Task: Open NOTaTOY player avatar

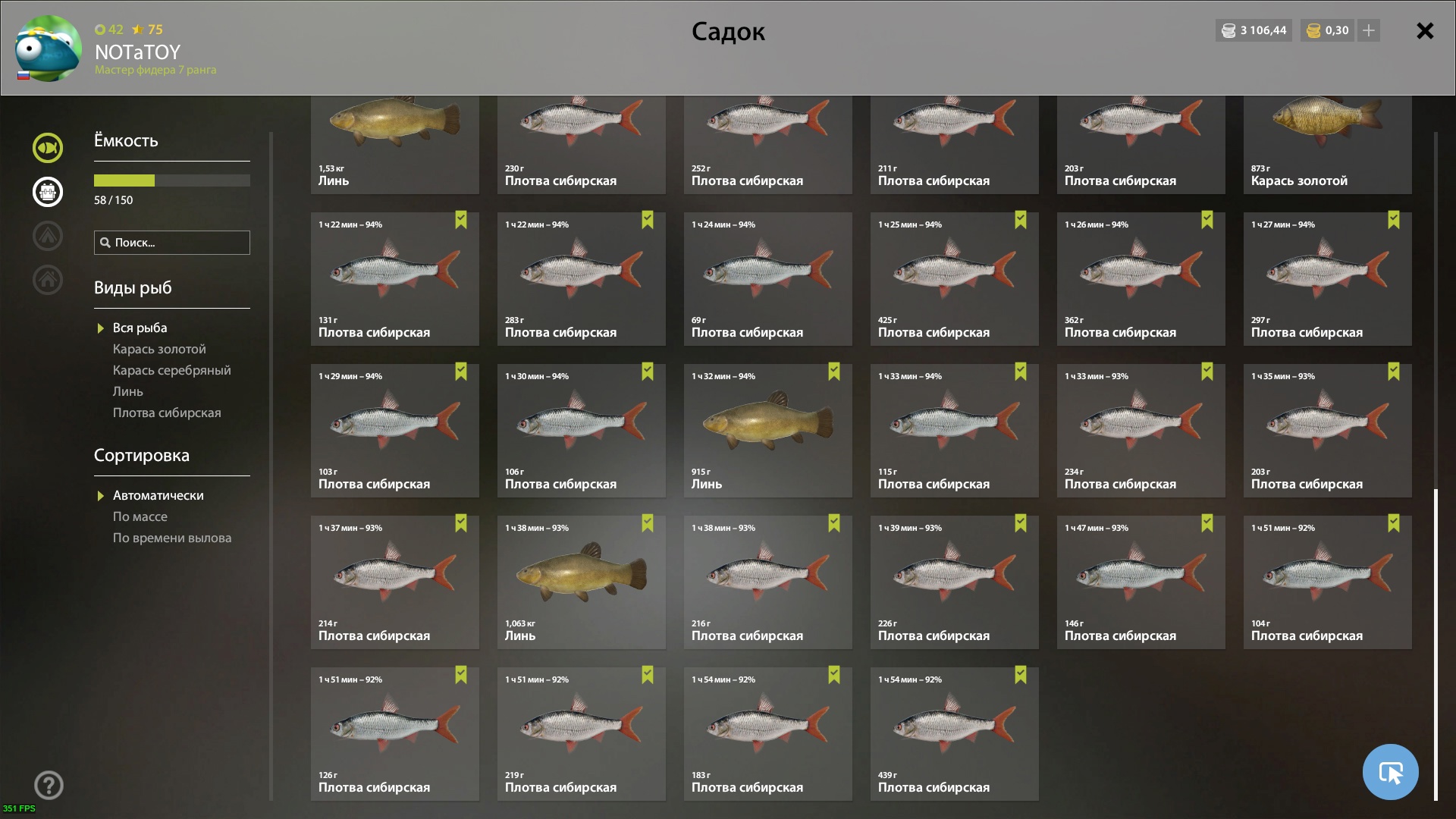Action: [49, 48]
